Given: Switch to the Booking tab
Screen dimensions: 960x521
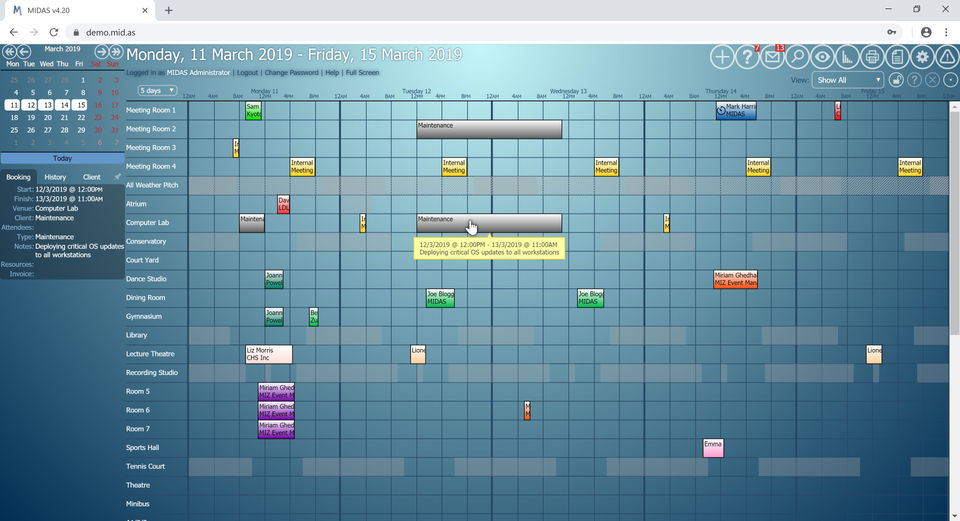Looking at the screenshot, I should coord(18,177).
